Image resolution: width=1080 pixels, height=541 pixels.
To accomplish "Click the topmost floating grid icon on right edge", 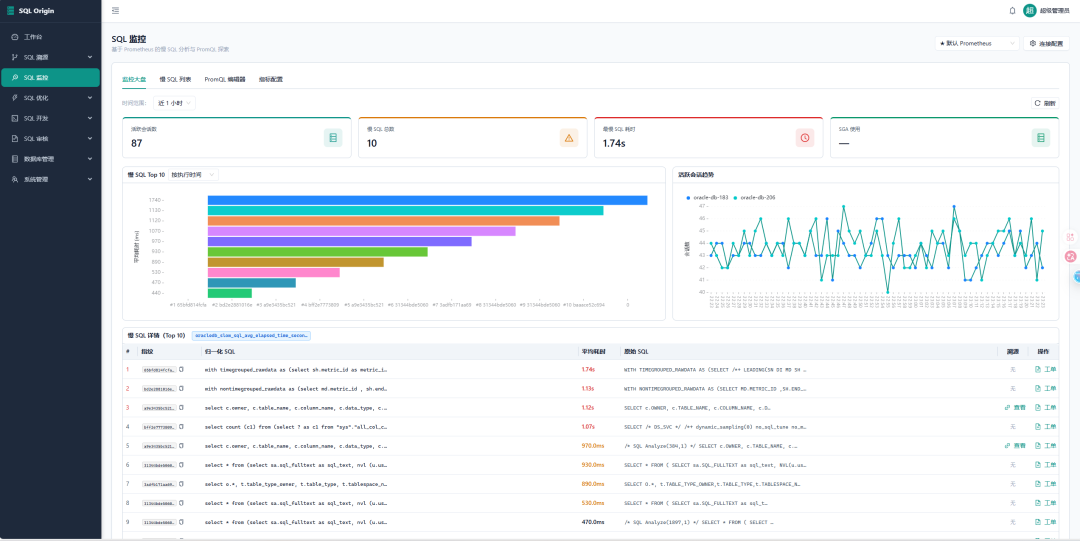I will point(1070,236).
